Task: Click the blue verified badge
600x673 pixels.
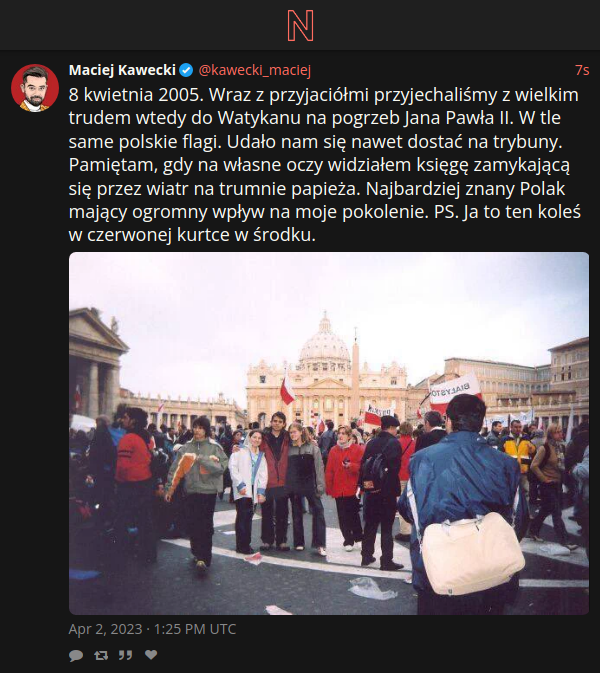Action: (x=186, y=70)
